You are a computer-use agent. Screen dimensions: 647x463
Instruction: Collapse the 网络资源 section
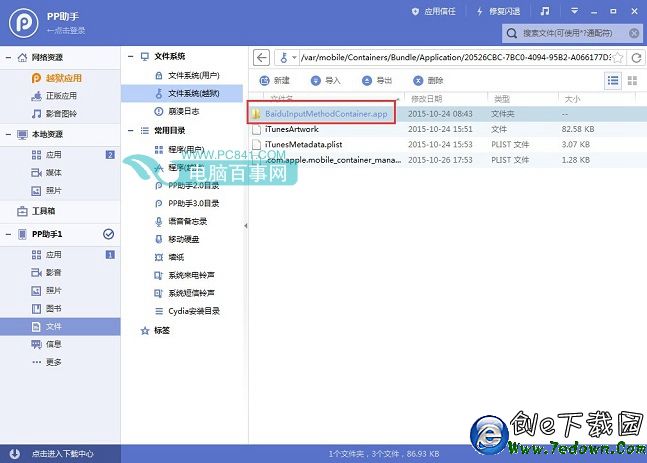coord(8,57)
